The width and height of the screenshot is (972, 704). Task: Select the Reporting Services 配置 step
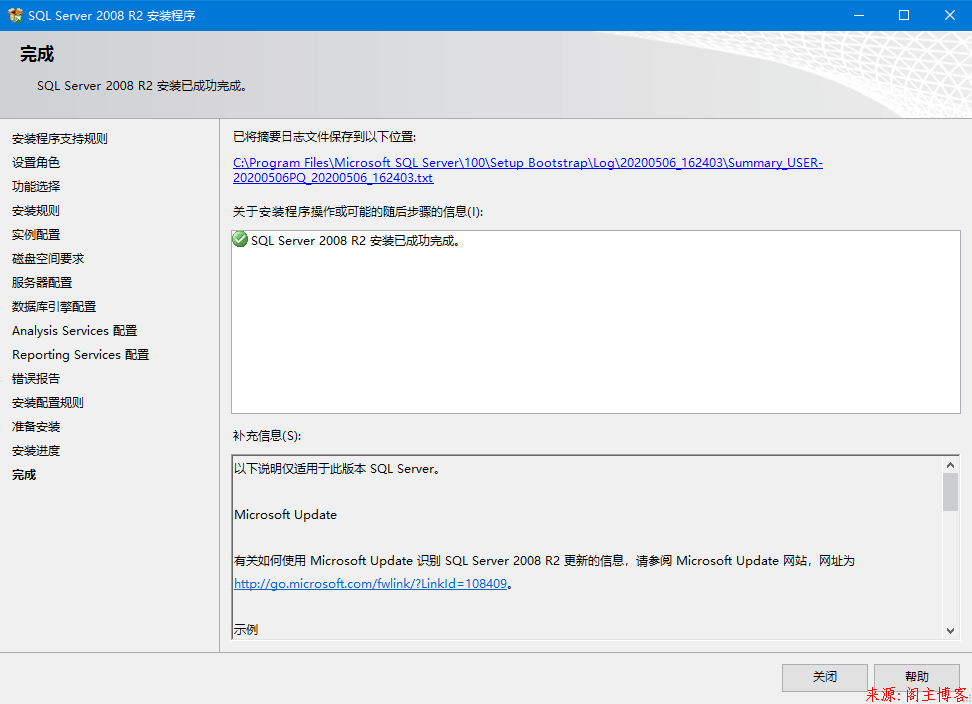tap(81, 354)
